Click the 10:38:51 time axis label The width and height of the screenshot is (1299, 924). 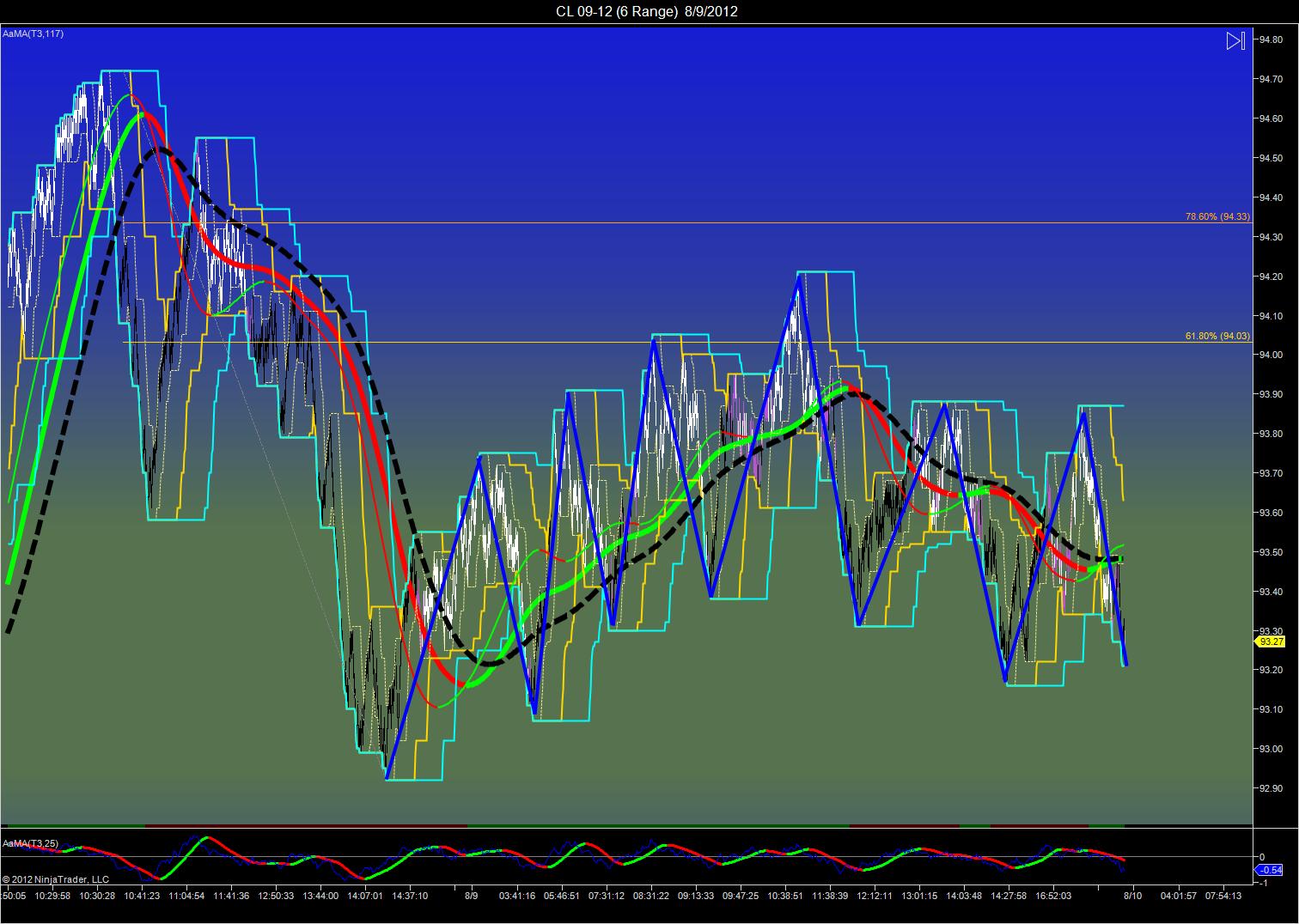(785, 896)
